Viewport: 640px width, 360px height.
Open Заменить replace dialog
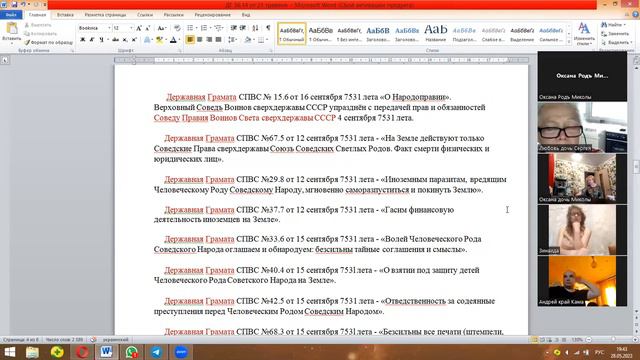click(x=616, y=33)
